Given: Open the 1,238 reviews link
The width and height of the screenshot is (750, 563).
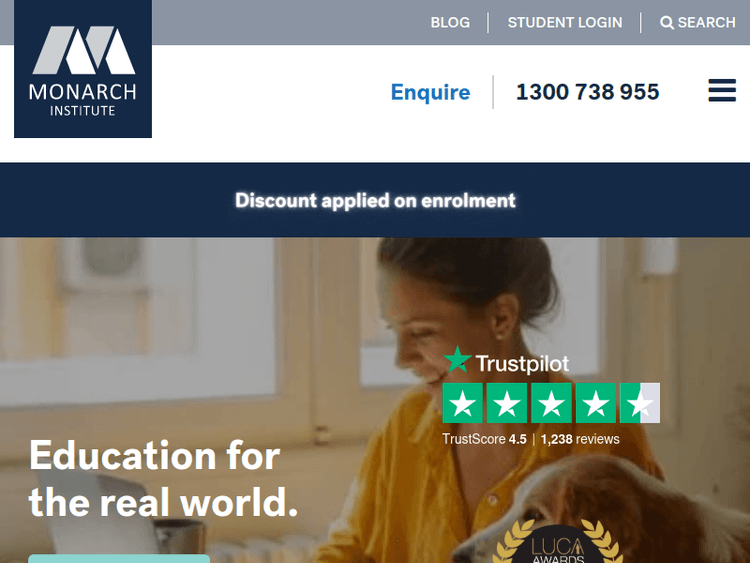Looking at the screenshot, I should [580, 439].
